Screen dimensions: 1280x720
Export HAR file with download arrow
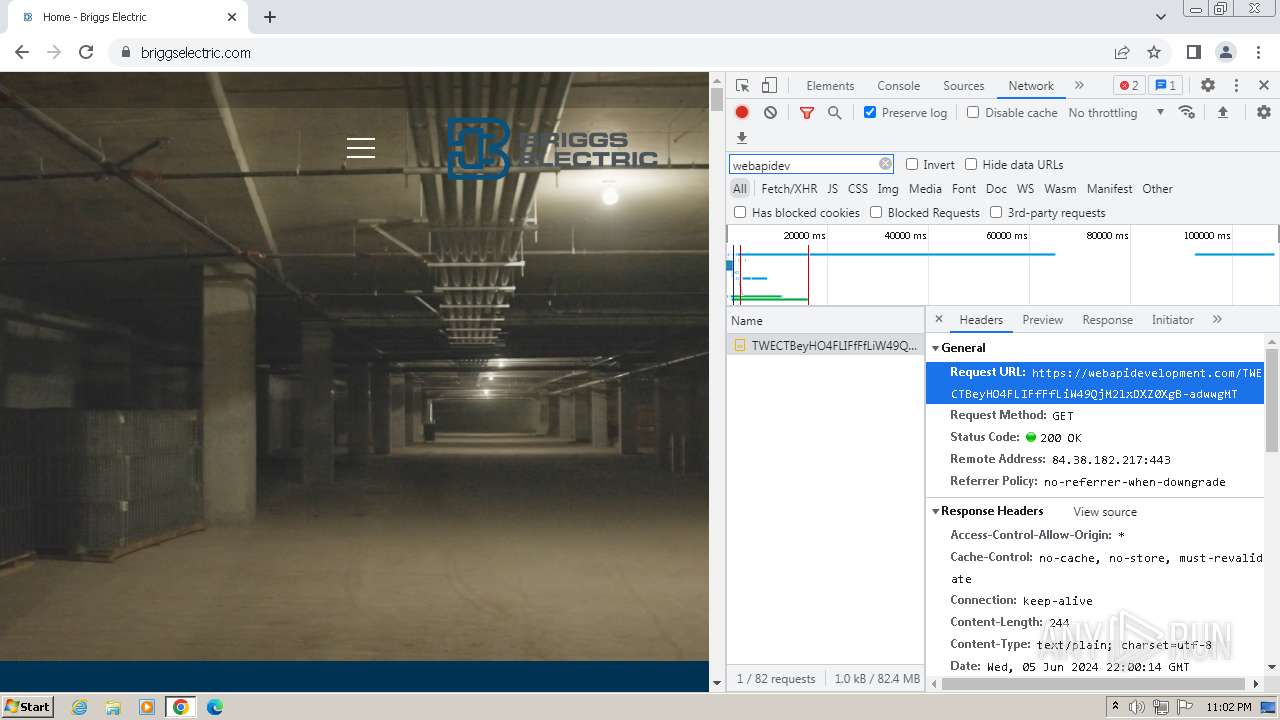pos(742,138)
